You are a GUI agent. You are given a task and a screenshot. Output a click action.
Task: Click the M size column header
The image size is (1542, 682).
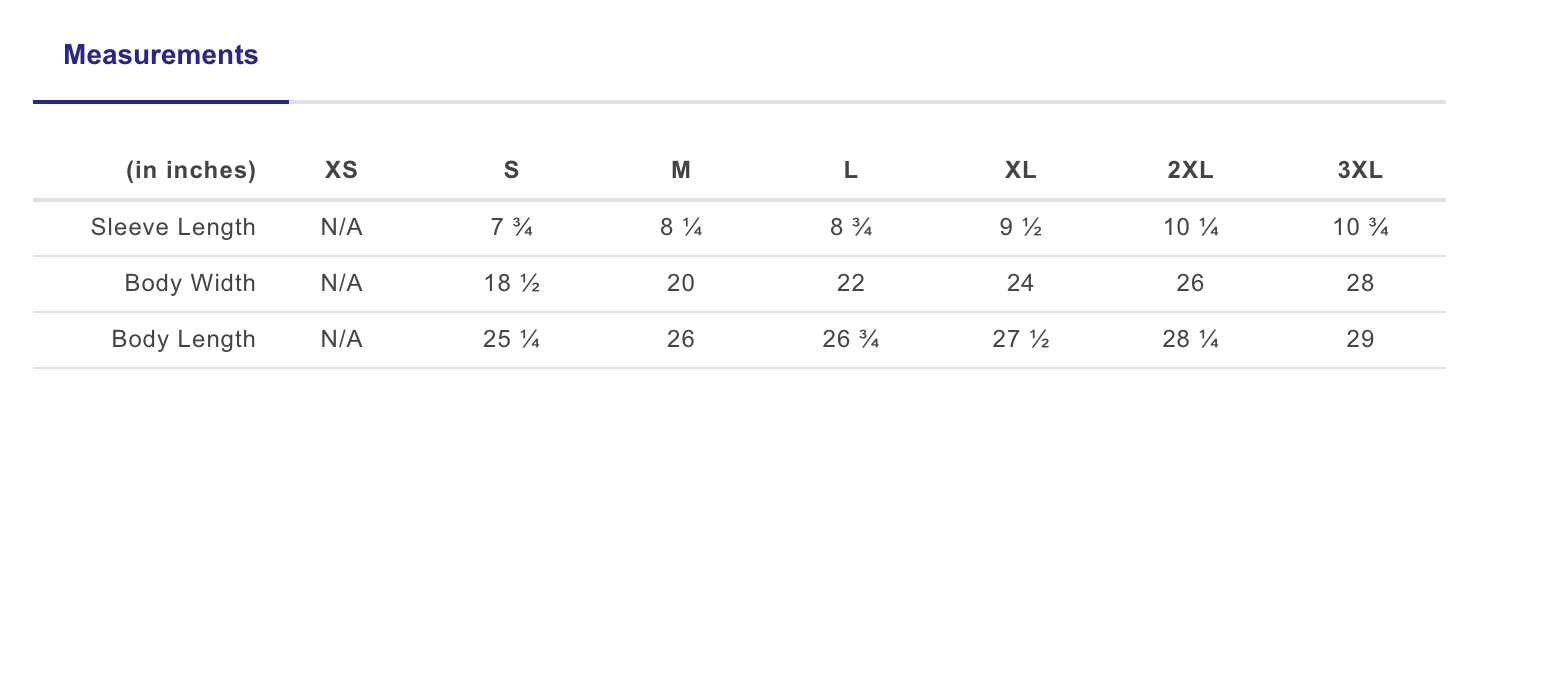pyautogui.click(x=681, y=170)
